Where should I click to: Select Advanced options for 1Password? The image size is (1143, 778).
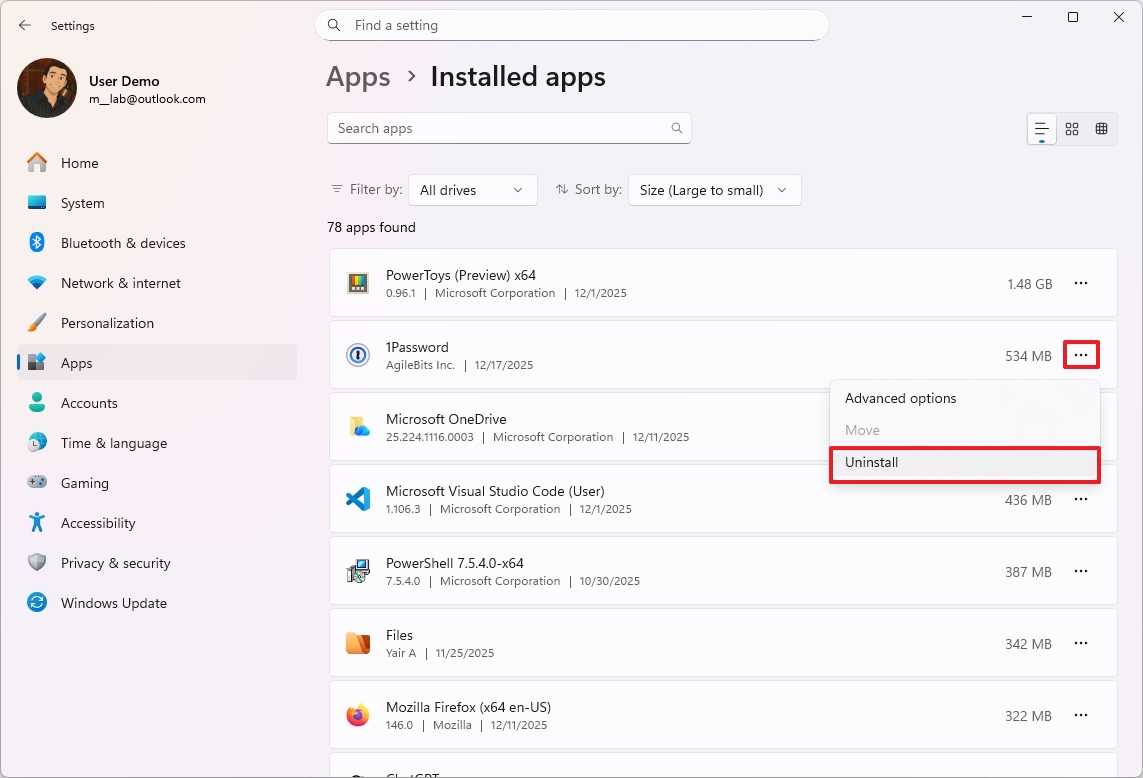click(x=900, y=397)
